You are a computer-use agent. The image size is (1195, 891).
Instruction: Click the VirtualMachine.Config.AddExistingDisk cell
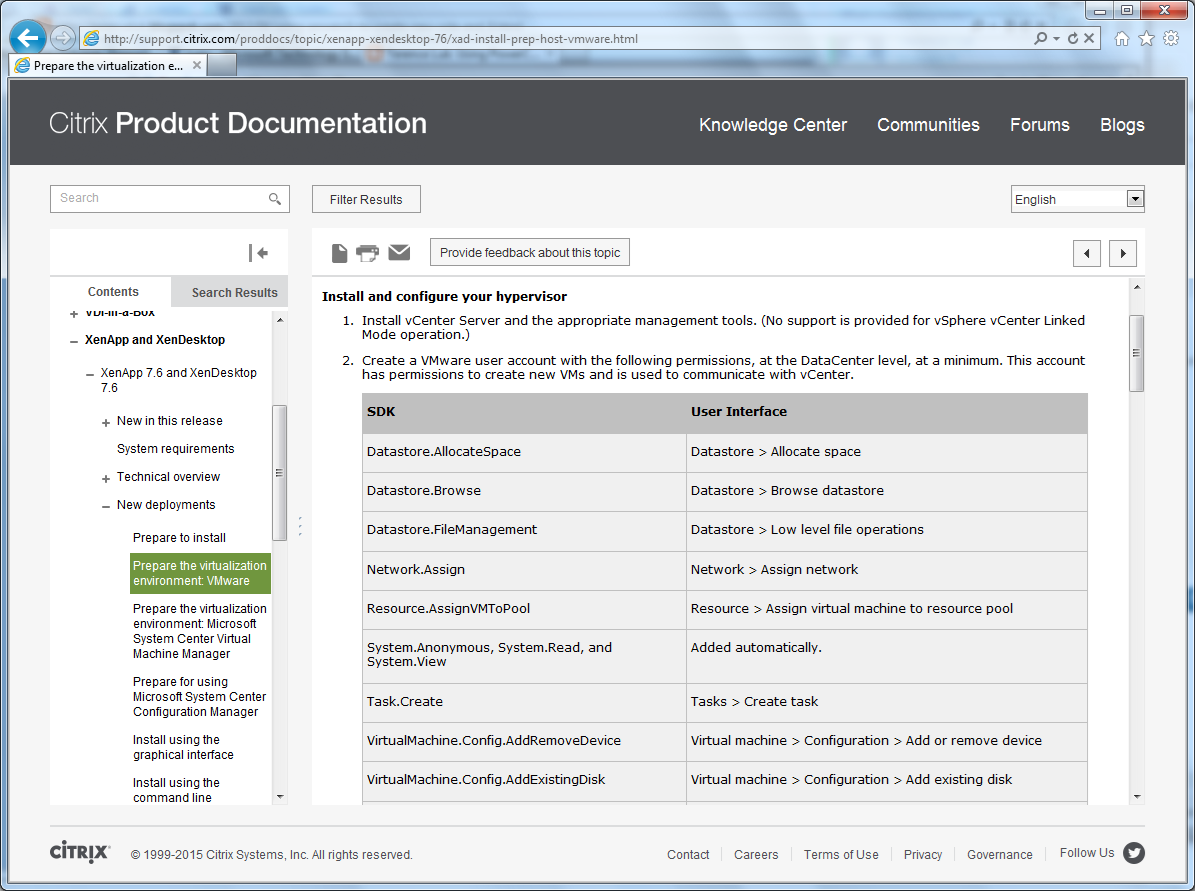click(x=524, y=780)
